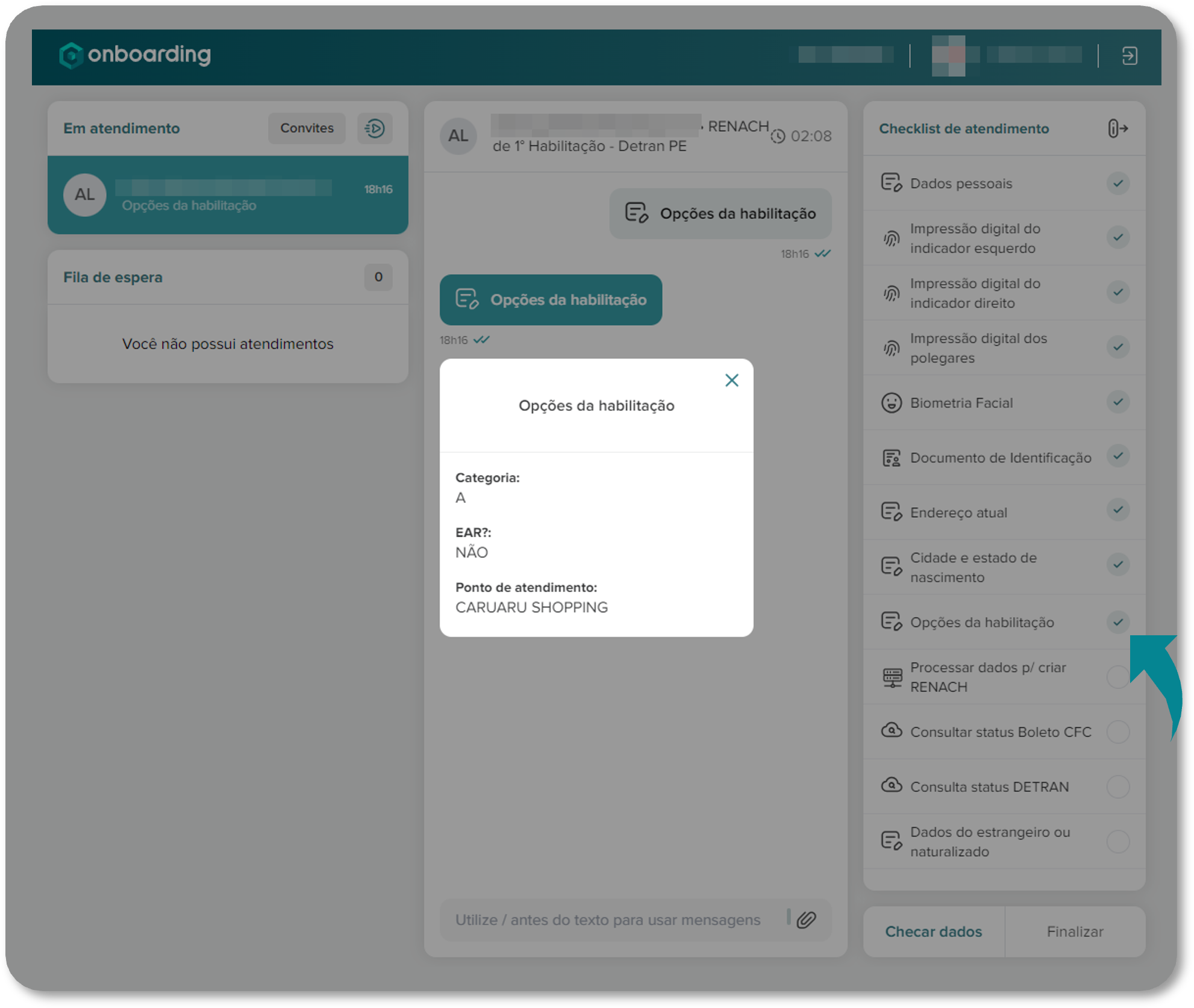The image size is (1194, 1008).
Task: Toggle the Consulta status DETRAN check circle
Action: point(1117,787)
